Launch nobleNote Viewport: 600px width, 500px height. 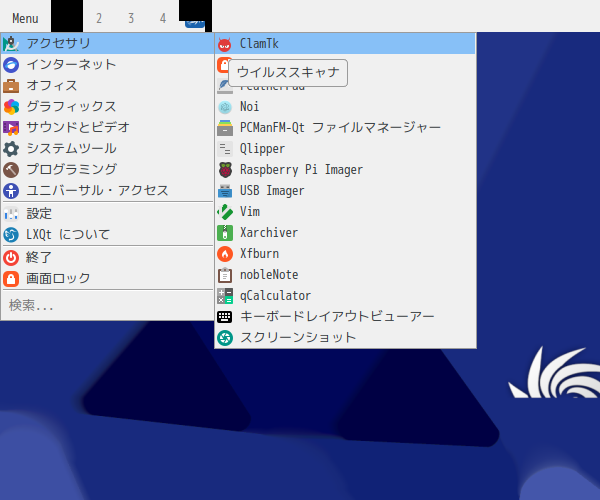(x=346, y=275)
